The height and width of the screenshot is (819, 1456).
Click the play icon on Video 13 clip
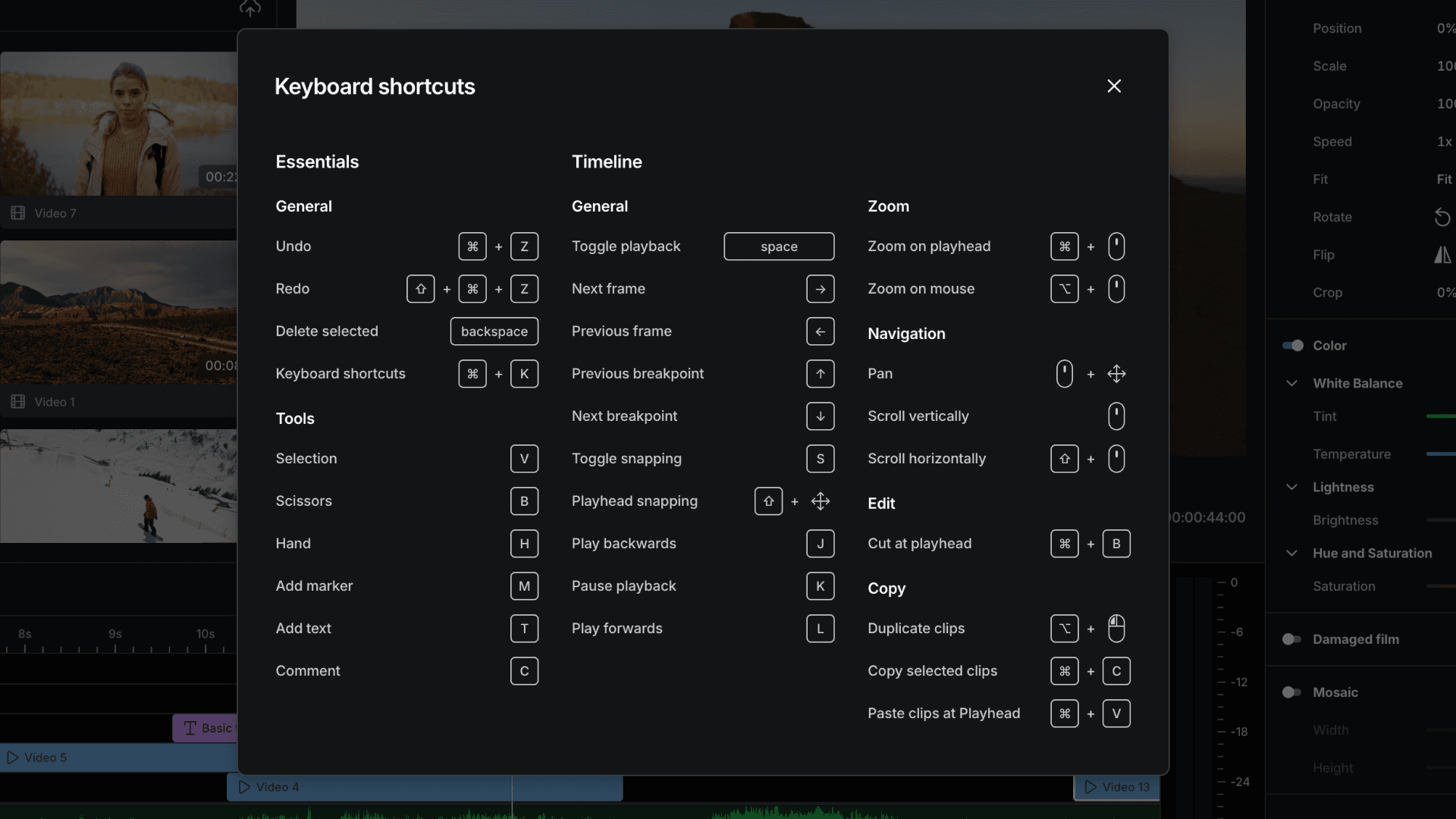1090,787
